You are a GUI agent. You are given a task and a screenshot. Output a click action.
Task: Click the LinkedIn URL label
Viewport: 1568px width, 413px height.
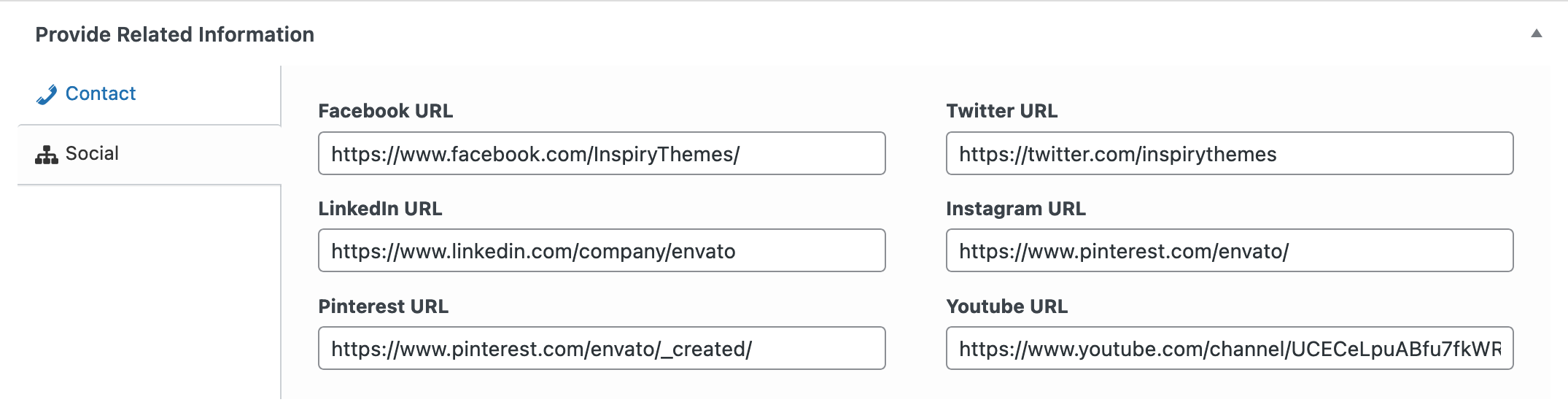tap(380, 209)
